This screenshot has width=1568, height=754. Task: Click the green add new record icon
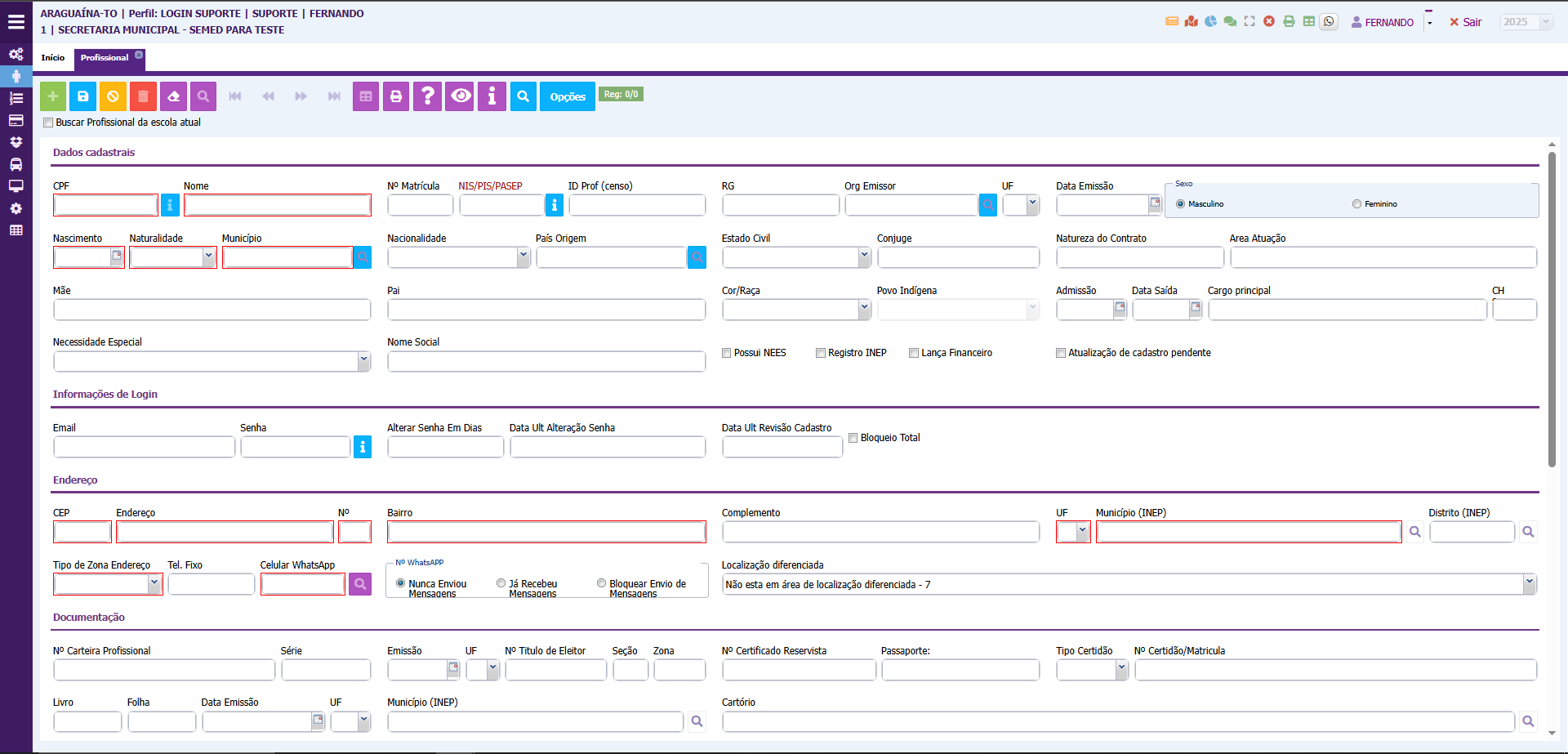point(53,96)
